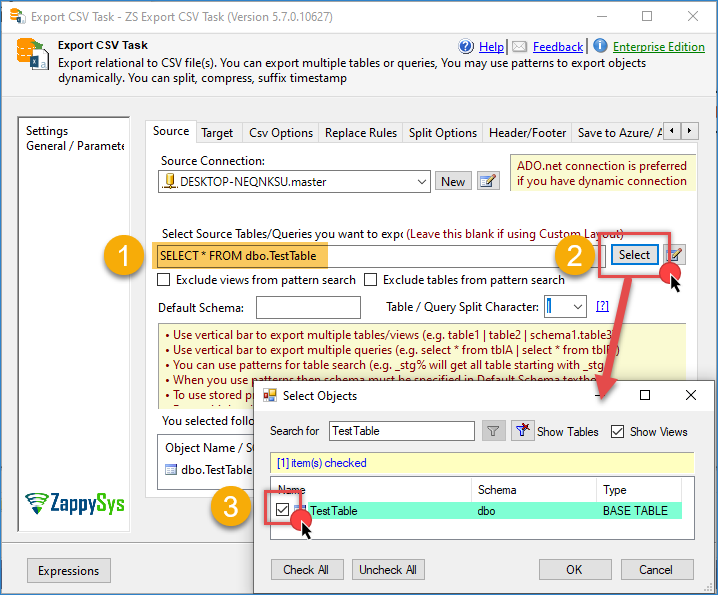Open the Split Options tab
The image size is (718, 595).
point(443,133)
